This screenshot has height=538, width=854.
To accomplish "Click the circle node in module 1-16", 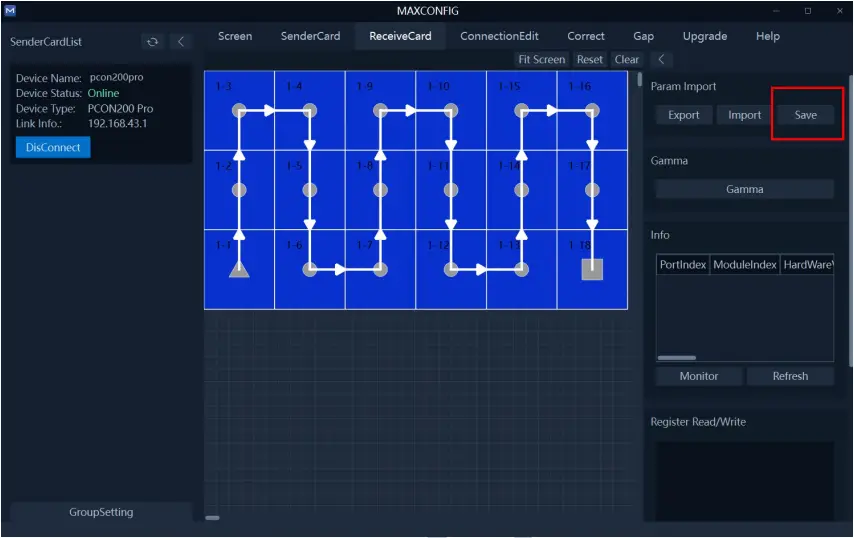I will tap(592, 110).
